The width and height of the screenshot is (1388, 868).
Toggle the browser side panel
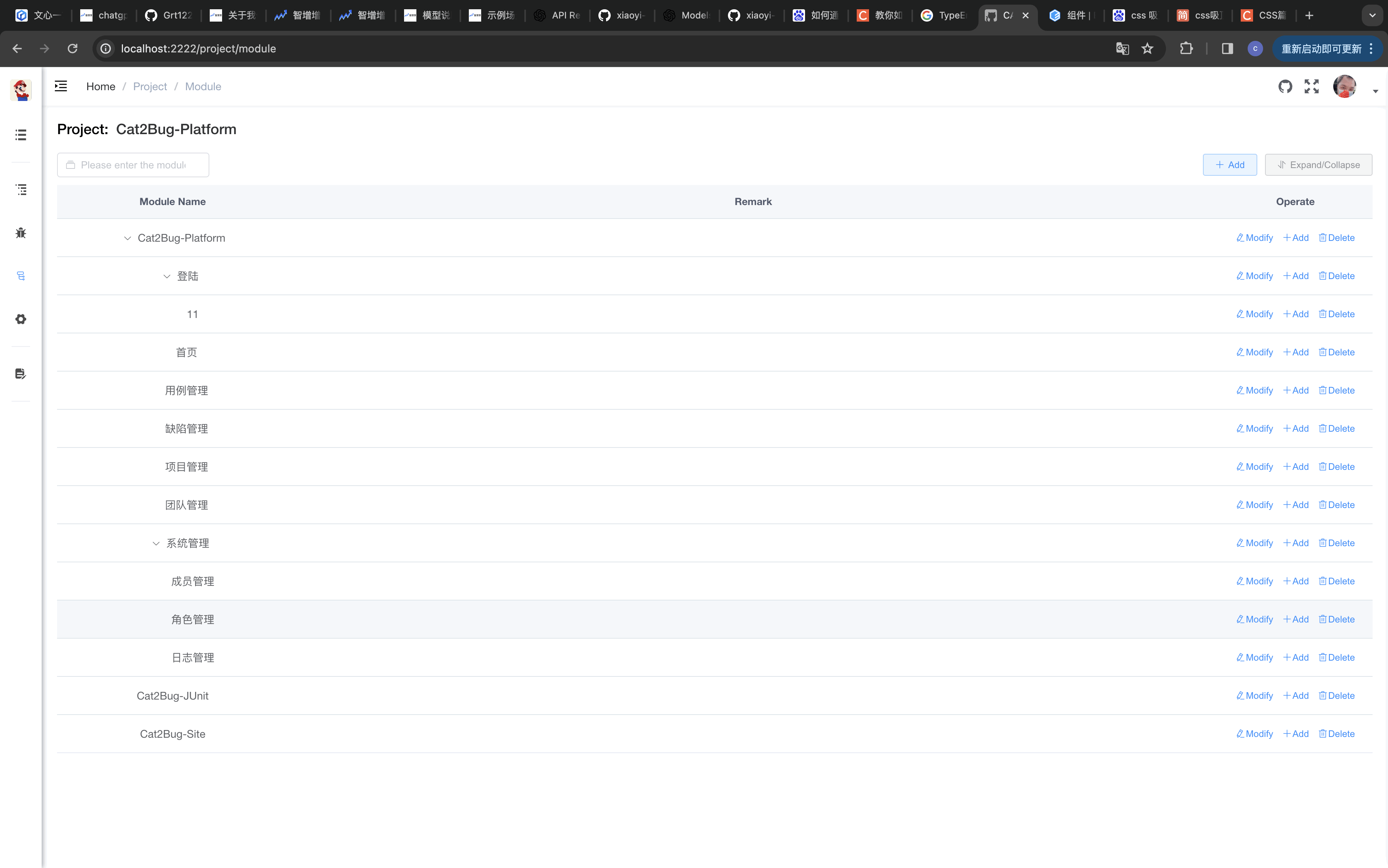[x=1227, y=49]
